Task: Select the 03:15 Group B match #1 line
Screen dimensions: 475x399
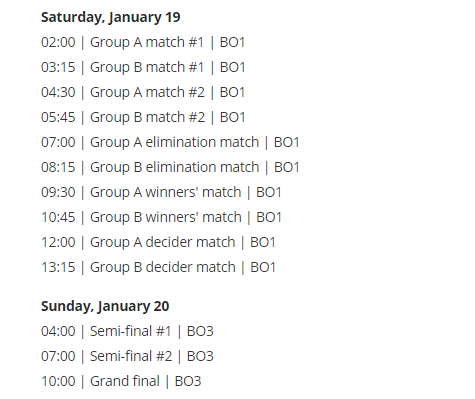Action: tap(143, 67)
